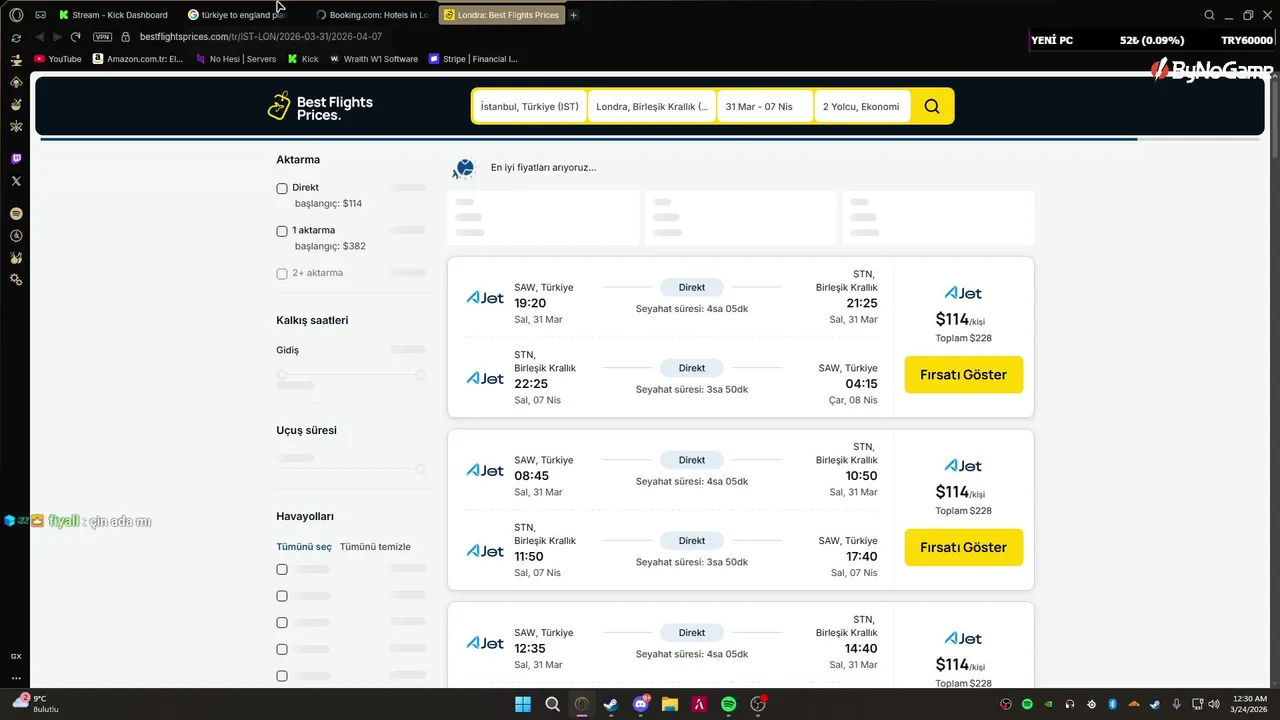Open the Kick bookmark

coord(304,59)
